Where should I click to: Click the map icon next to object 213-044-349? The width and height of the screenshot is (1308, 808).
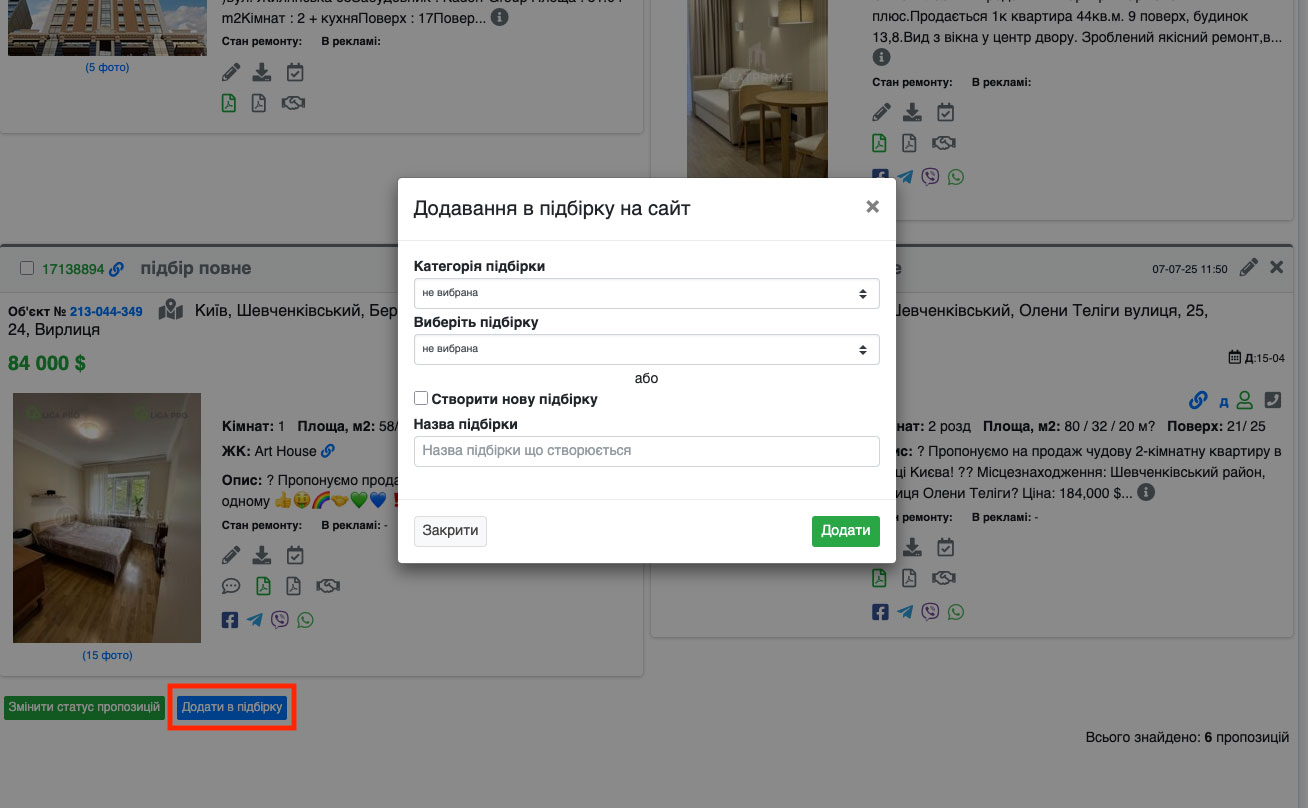pyautogui.click(x=171, y=311)
